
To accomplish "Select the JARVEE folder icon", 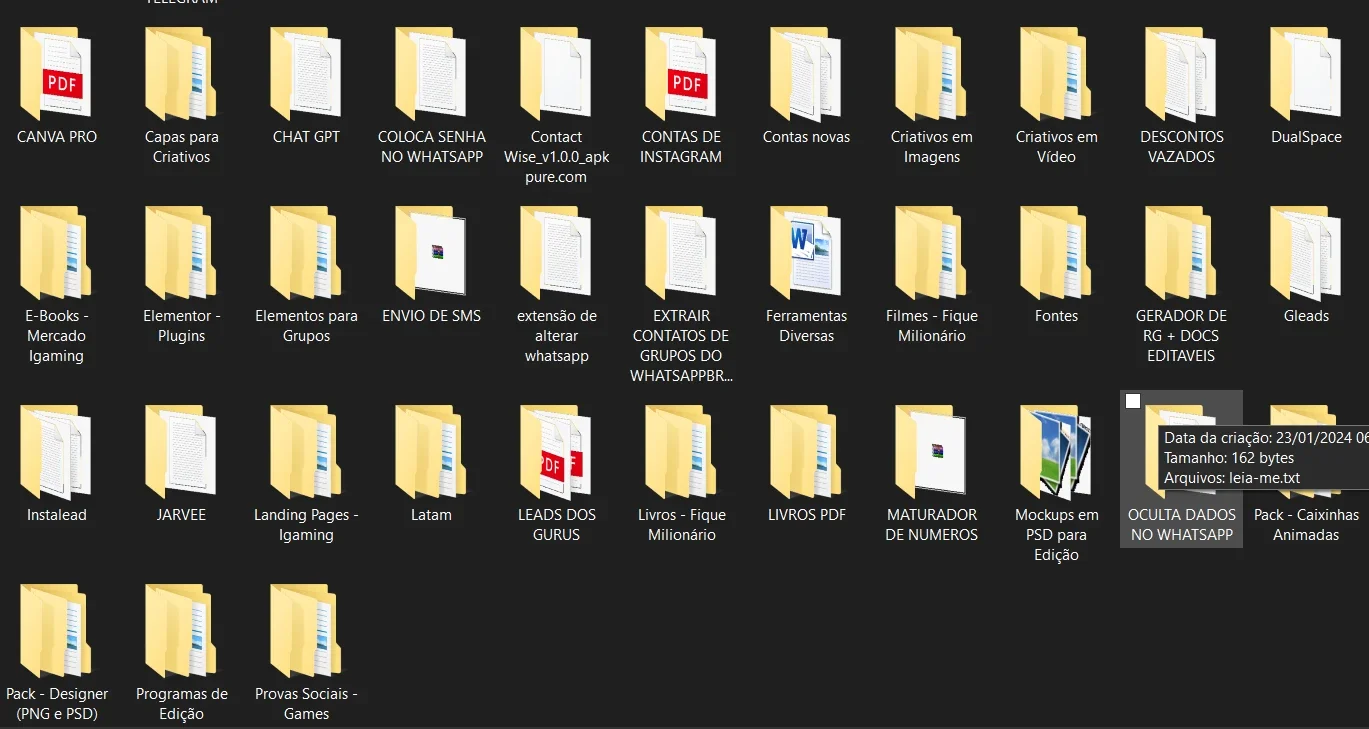I will pyautogui.click(x=181, y=451).
